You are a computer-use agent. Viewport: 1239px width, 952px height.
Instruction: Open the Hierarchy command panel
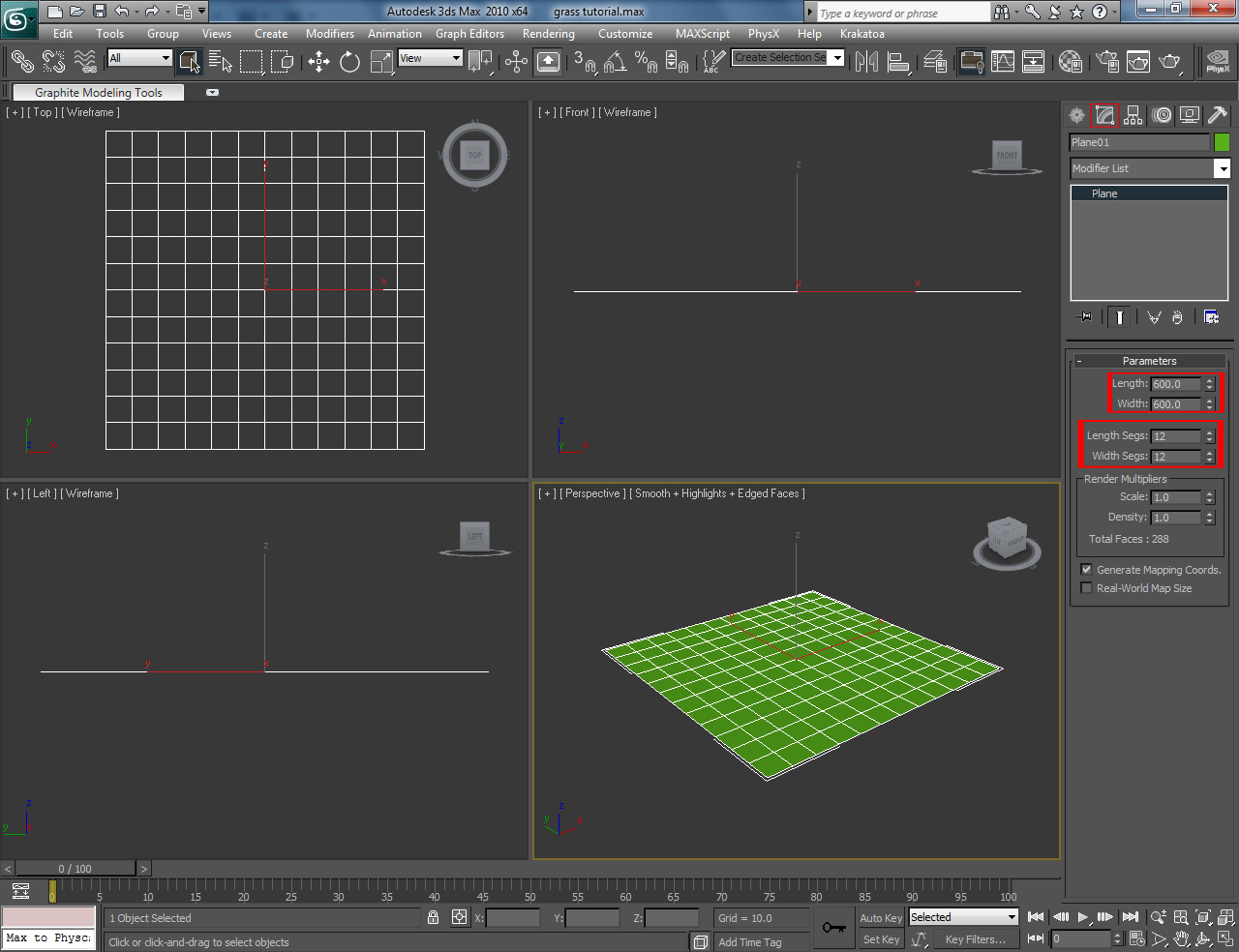click(1133, 115)
